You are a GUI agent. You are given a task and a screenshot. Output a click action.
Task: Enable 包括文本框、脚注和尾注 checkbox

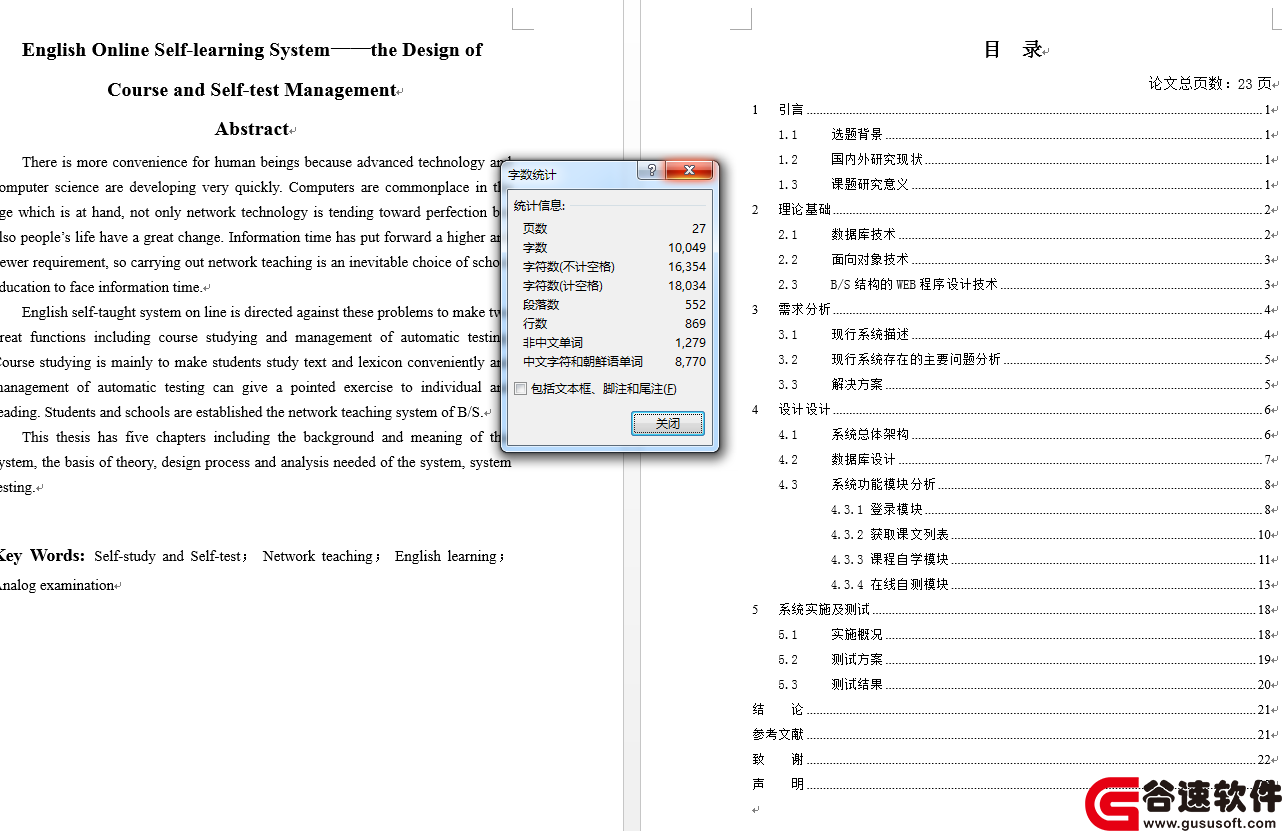(520, 389)
